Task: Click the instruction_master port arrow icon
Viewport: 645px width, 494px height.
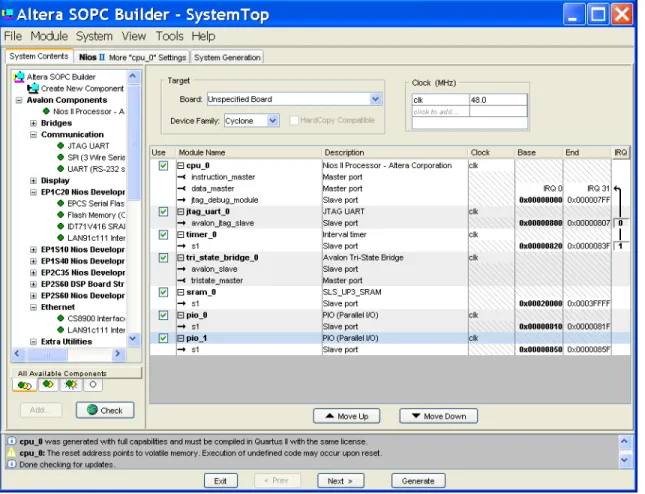Action: click(181, 177)
